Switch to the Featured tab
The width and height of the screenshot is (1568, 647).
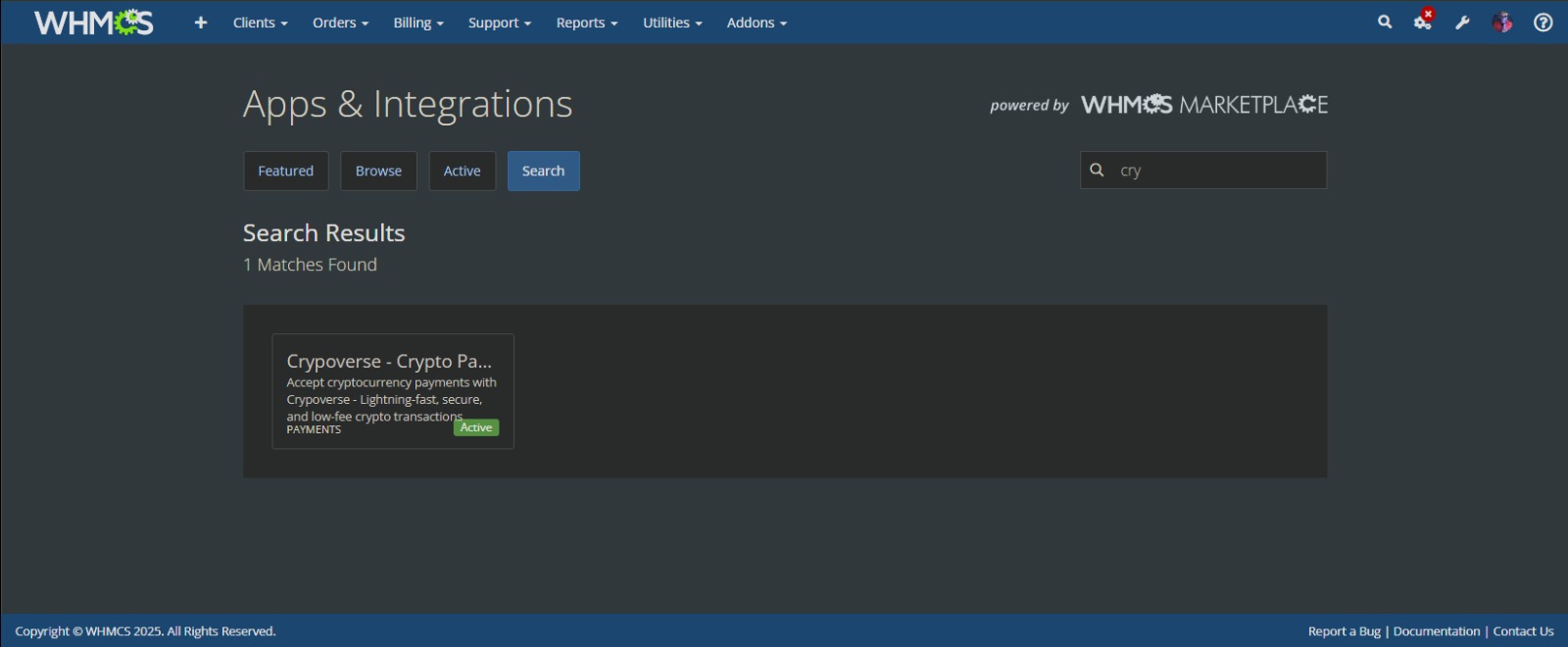[x=285, y=171]
